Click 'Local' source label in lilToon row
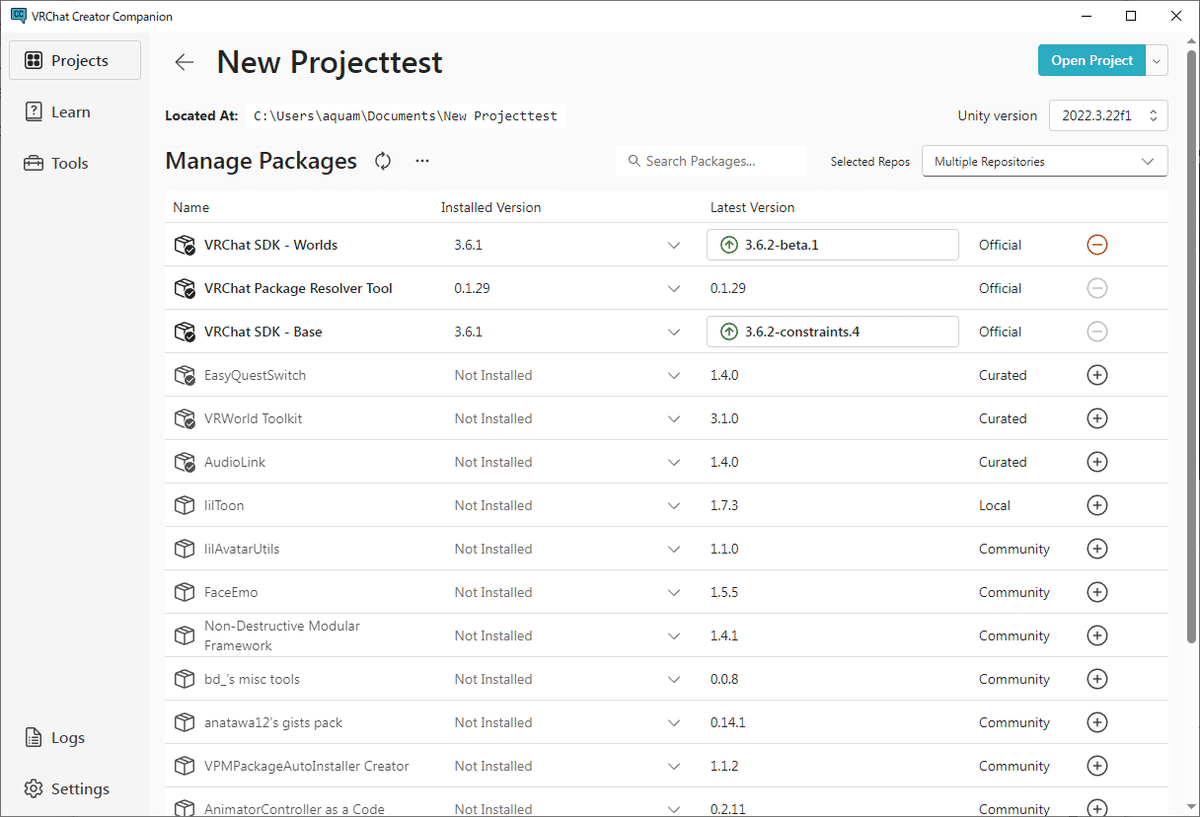 tap(995, 506)
